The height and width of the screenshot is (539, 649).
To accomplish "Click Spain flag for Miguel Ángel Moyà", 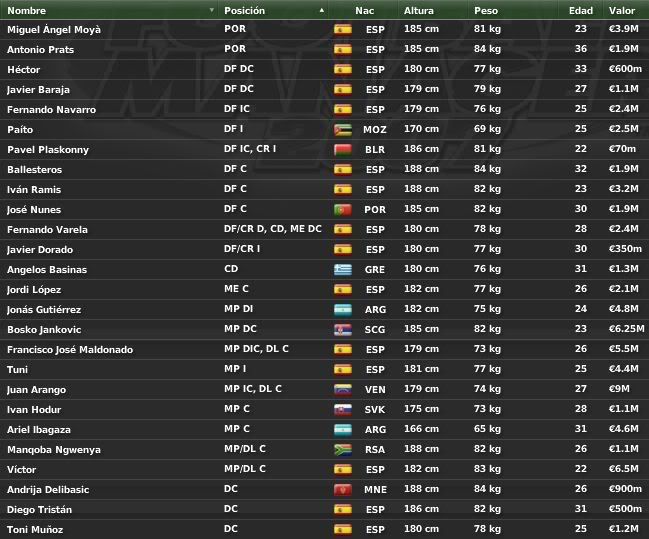I will pyautogui.click(x=343, y=29).
